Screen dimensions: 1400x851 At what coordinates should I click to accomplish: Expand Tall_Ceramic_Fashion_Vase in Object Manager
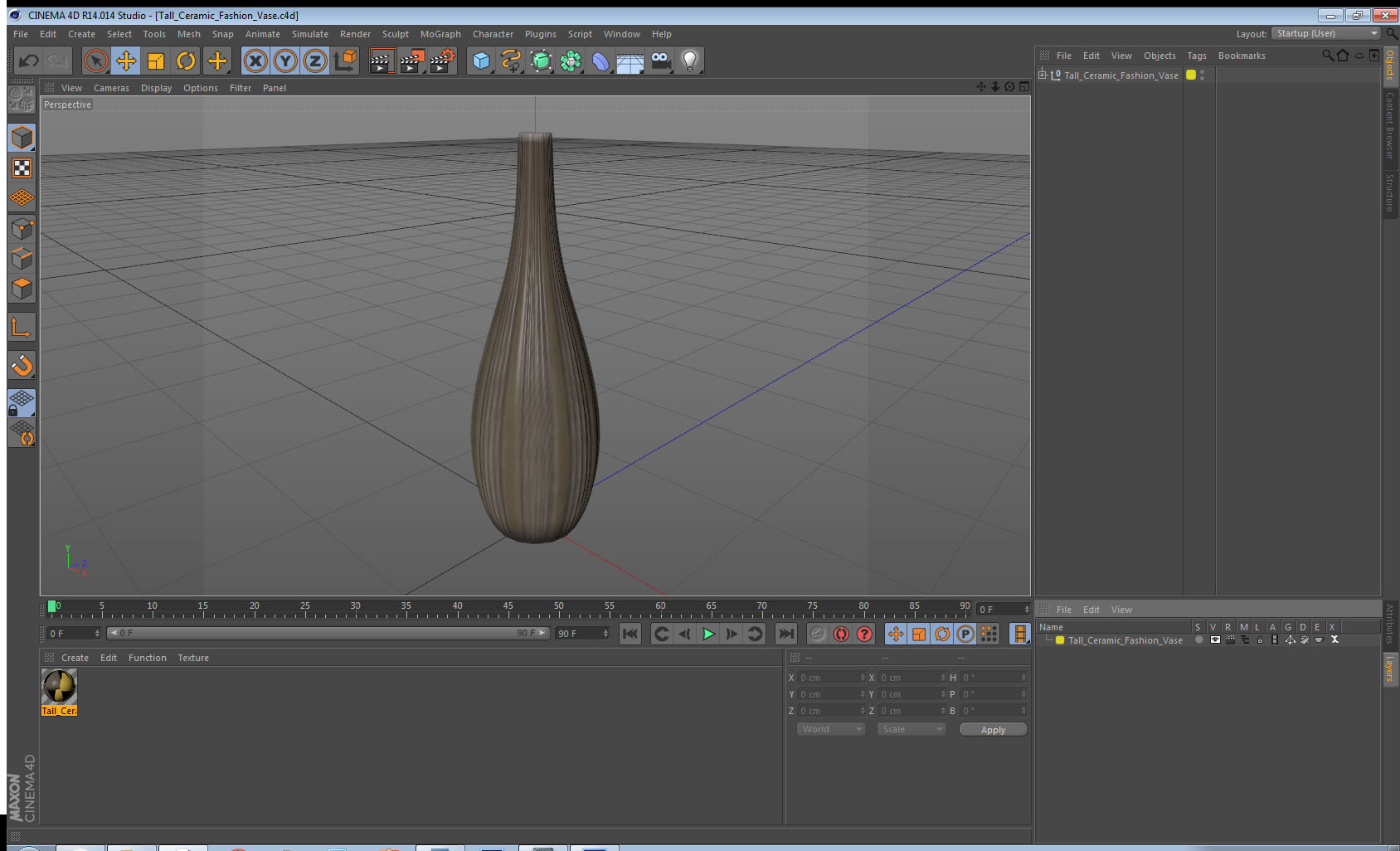[x=1043, y=75]
